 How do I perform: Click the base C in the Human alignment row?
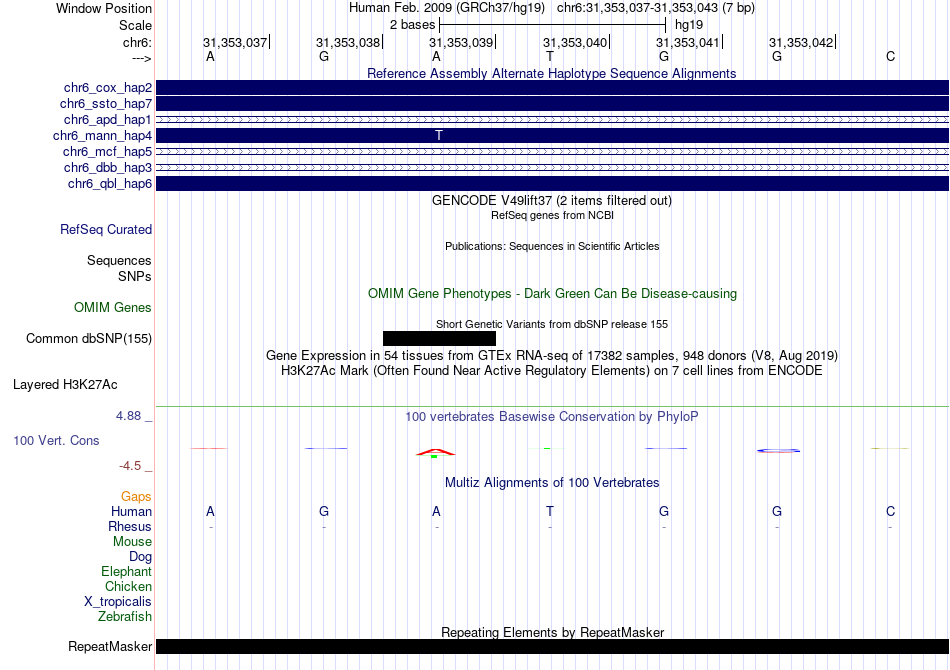[x=890, y=511]
